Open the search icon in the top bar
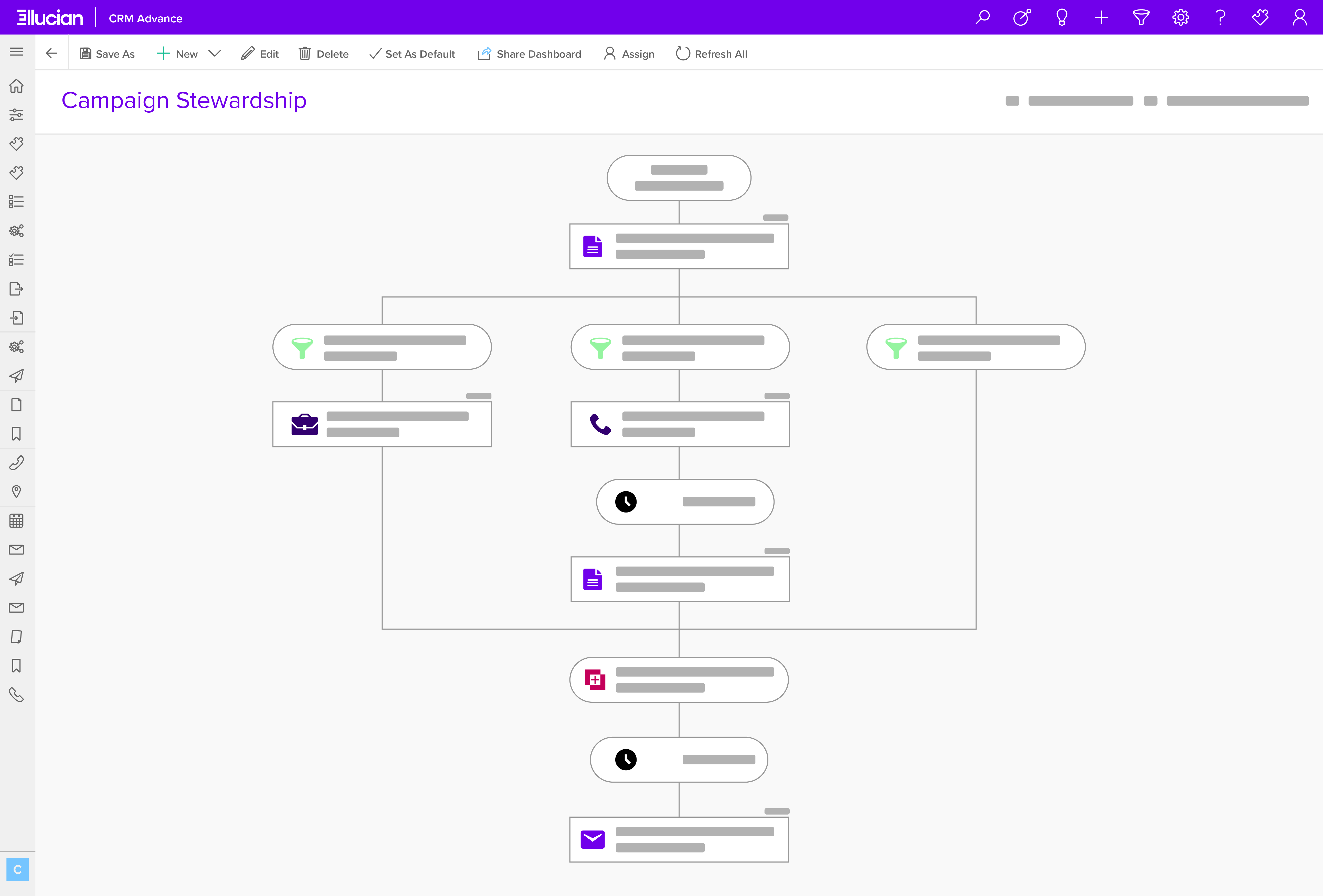The image size is (1323, 896). click(982, 18)
